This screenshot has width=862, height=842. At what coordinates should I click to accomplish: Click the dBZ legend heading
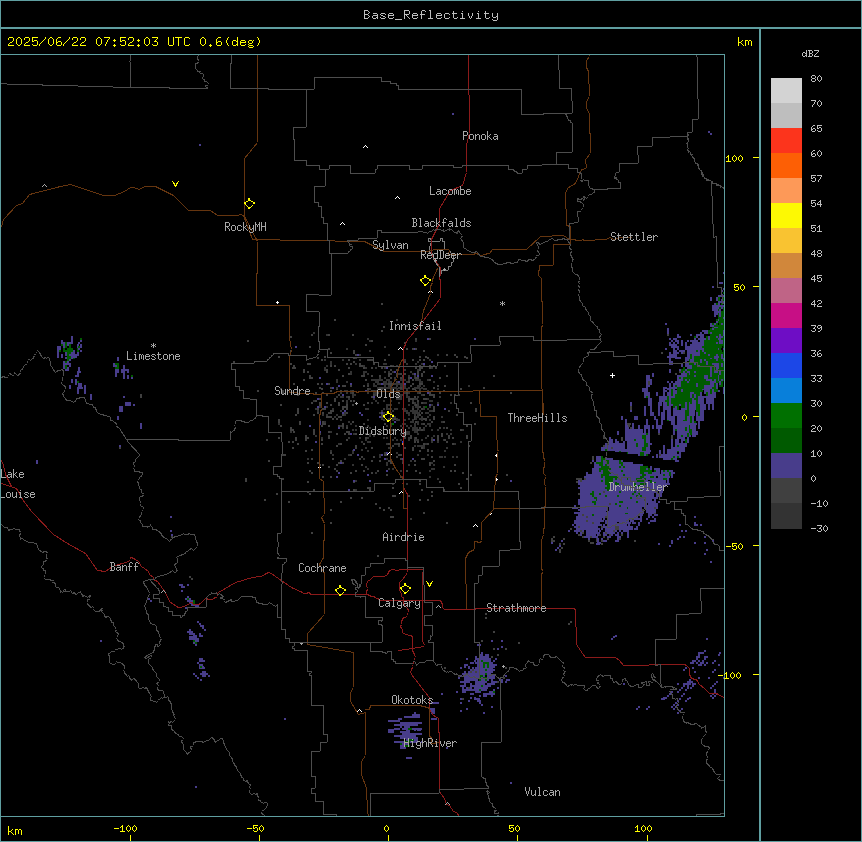click(x=810, y=53)
